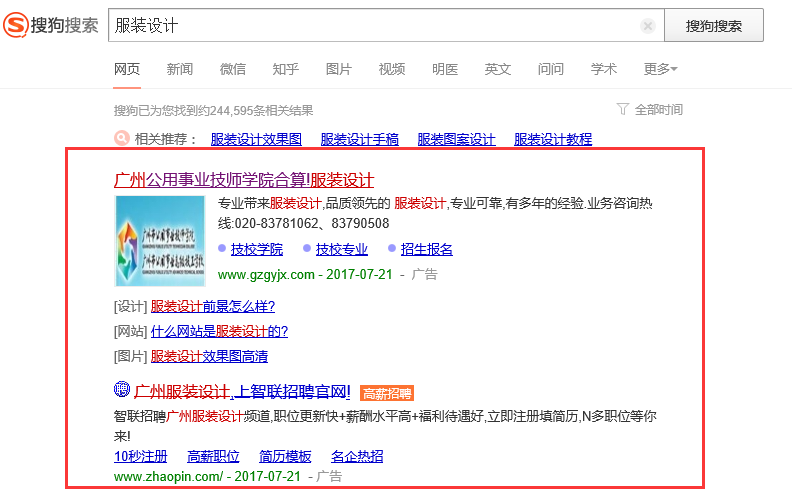Switch to the 新闻 tab
792x495 pixels.
tap(180, 69)
